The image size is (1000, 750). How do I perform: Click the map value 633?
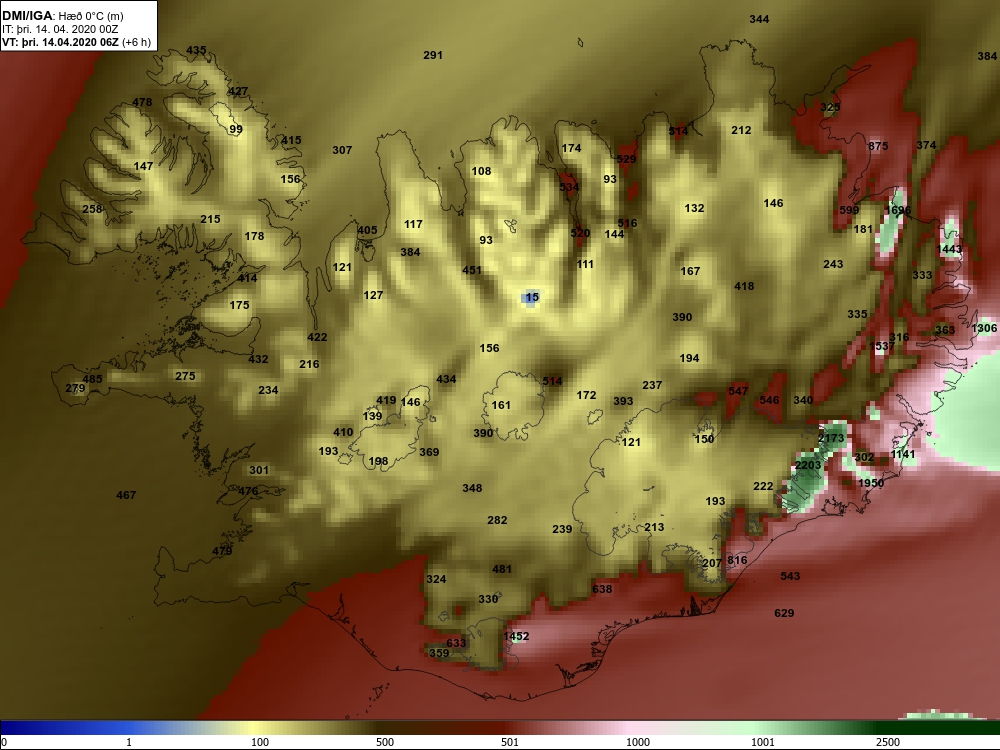click(456, 643)
